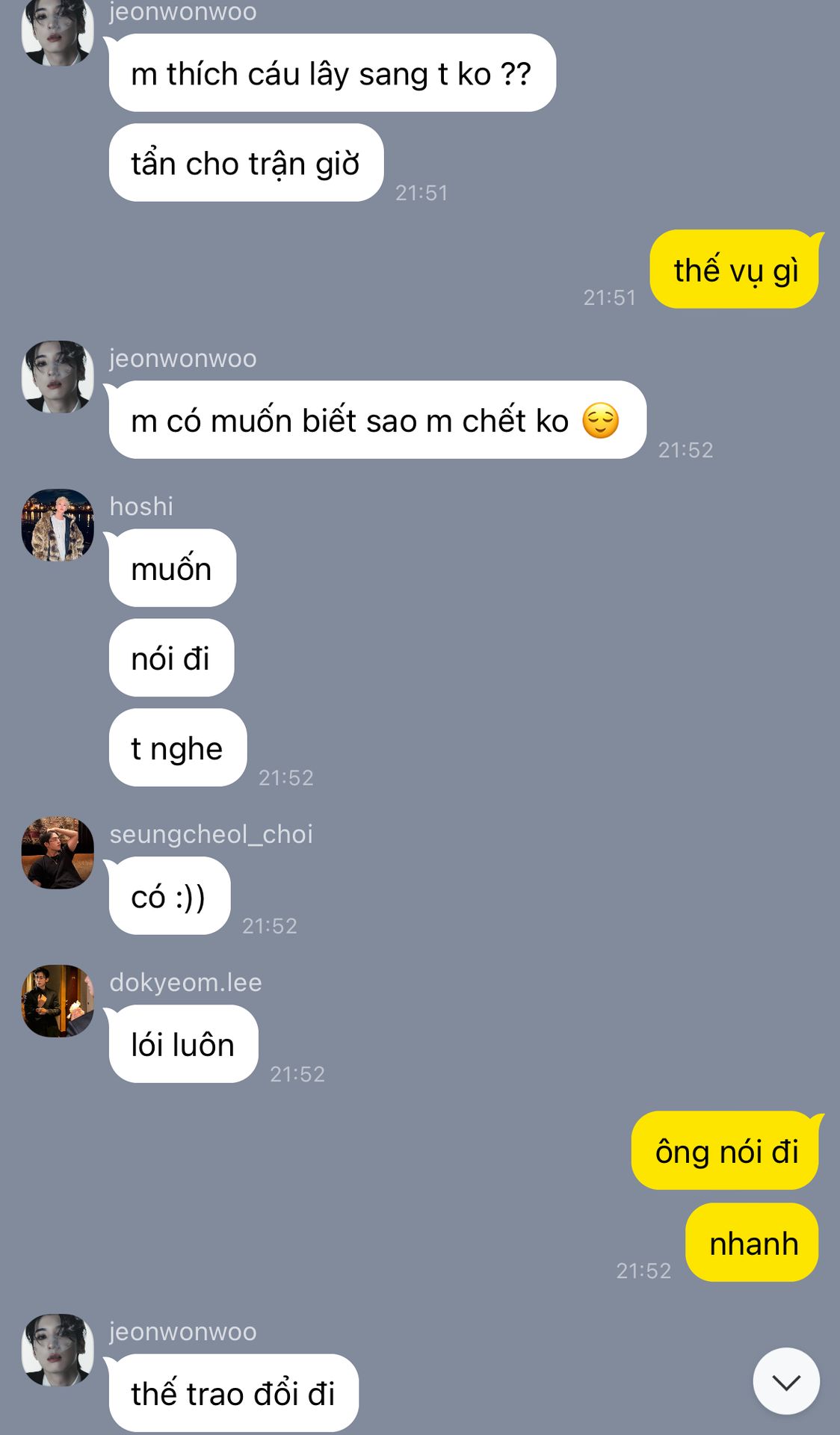Open dokyeom.lee's profile avatar
840x1435 pixels.
point(58,1001)
